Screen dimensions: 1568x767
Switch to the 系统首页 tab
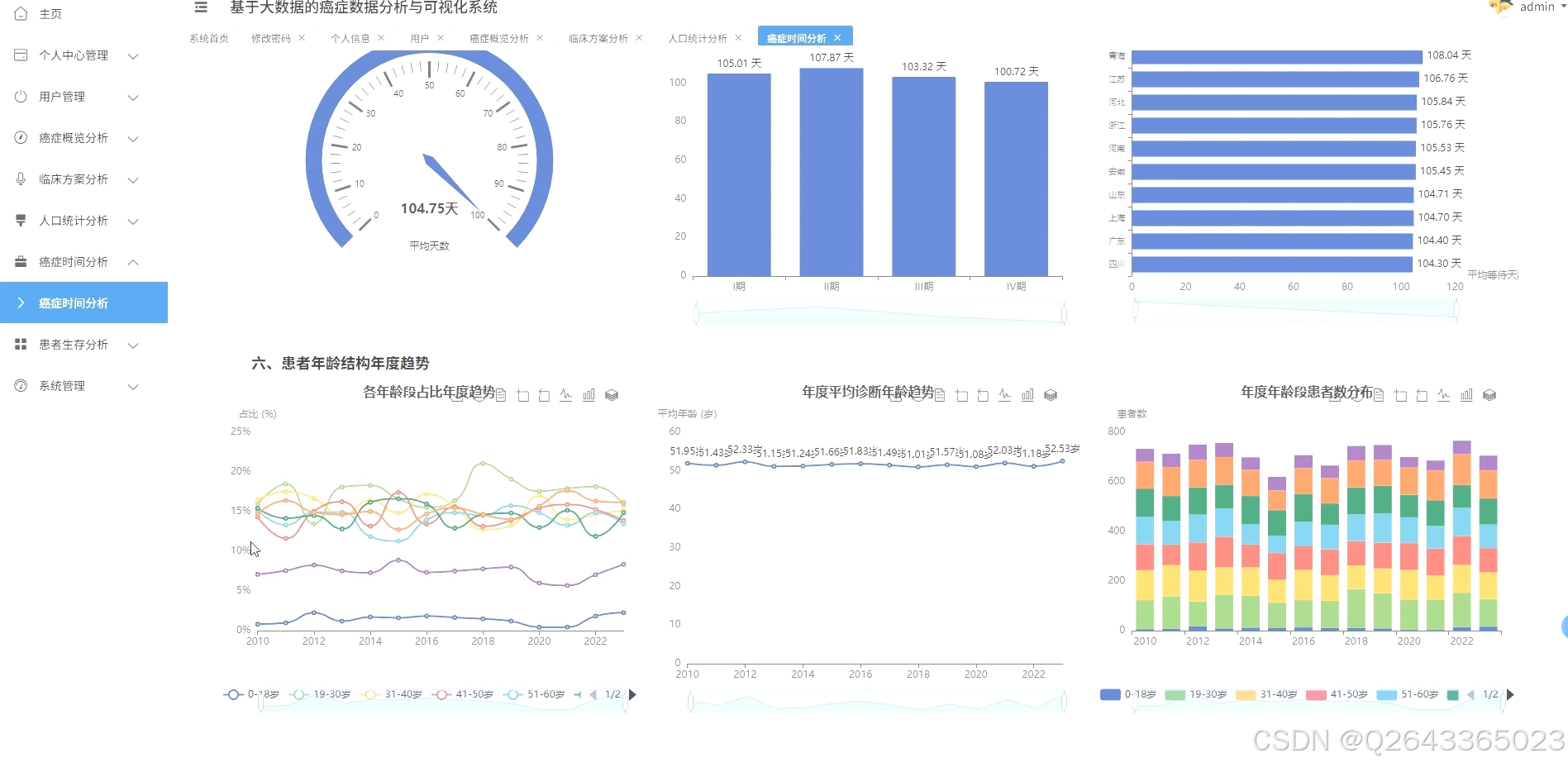point(209,39)
